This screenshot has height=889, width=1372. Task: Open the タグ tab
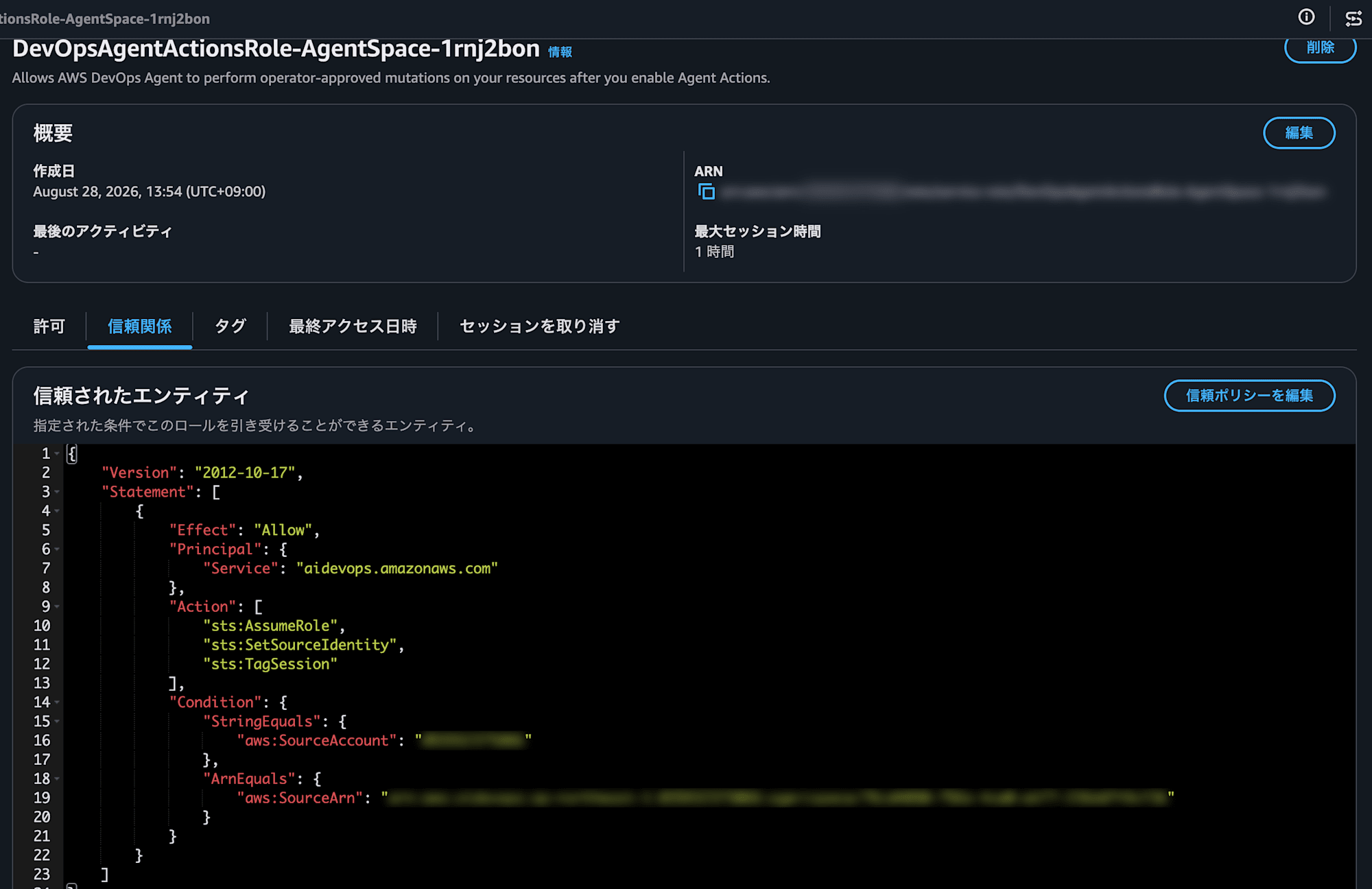[230, 327]
